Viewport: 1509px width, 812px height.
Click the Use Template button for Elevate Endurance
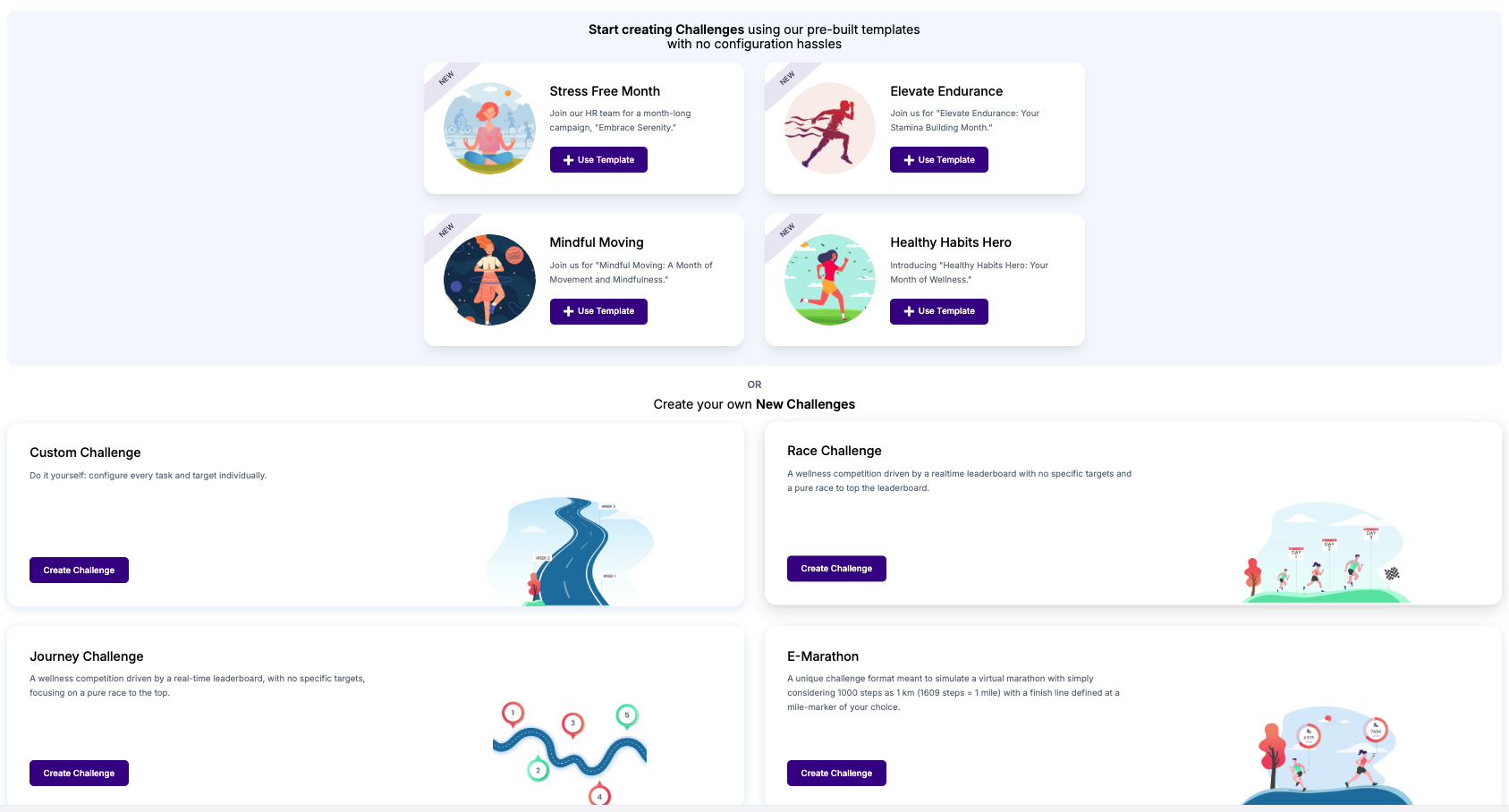(938, 159)
